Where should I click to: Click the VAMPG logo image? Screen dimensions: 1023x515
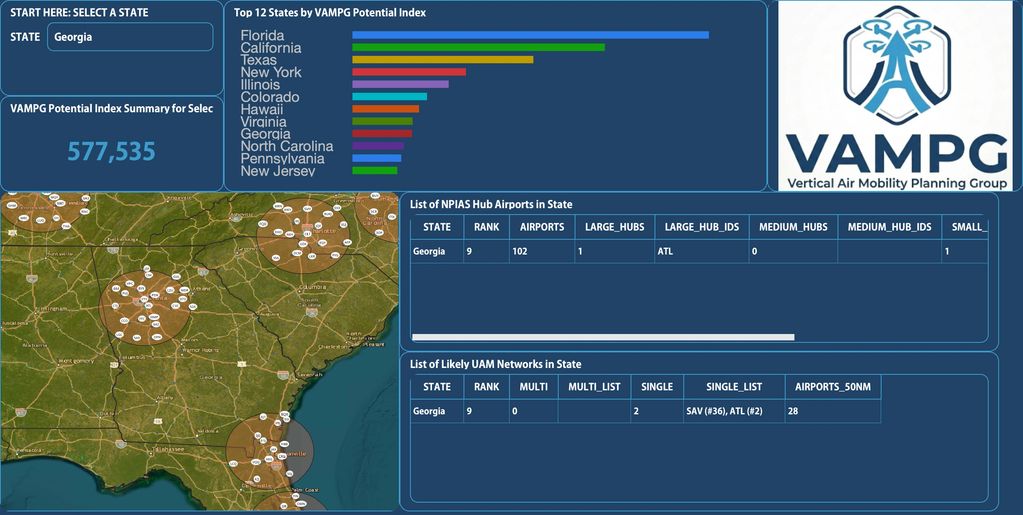click(x=896, y=96)
